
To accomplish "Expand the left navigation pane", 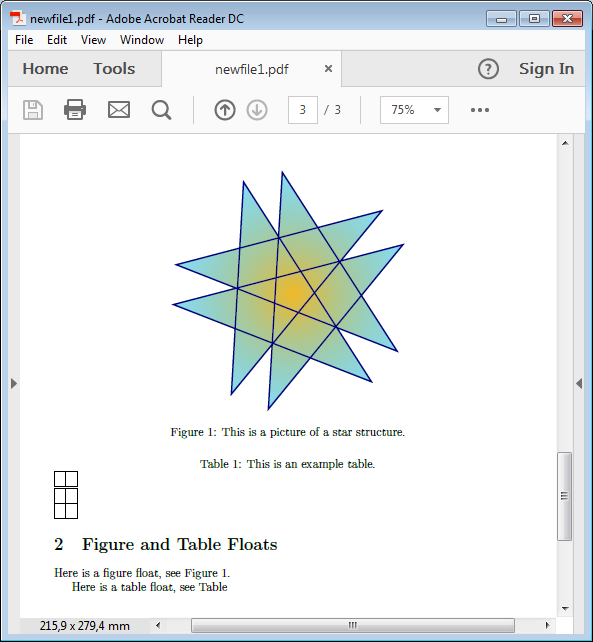I will pos(14,384).
